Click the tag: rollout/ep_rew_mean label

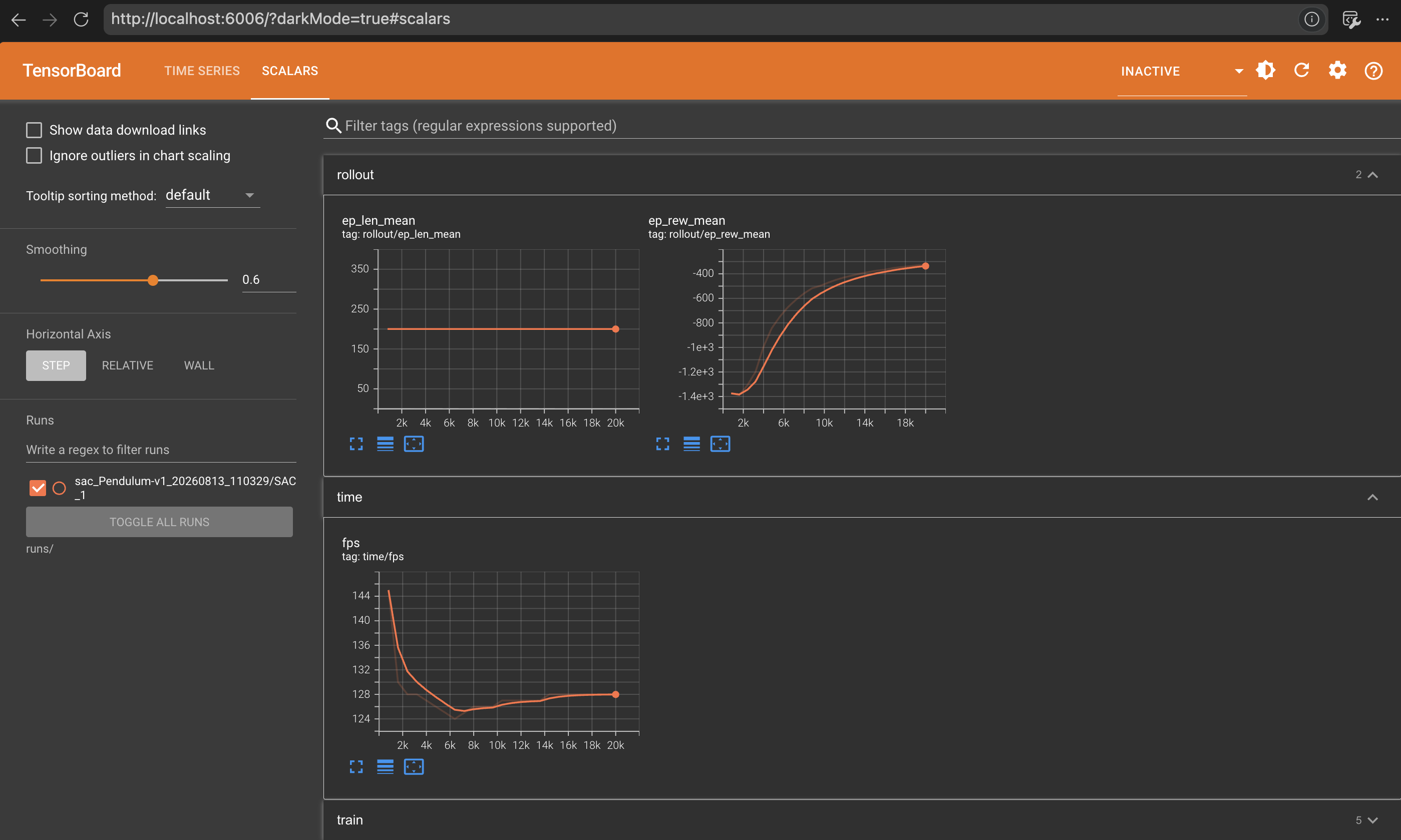click(709, 234)
